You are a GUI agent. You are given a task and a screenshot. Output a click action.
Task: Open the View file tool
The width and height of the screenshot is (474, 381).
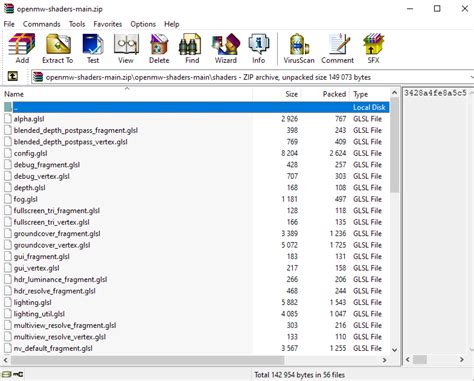pos(126,48)
